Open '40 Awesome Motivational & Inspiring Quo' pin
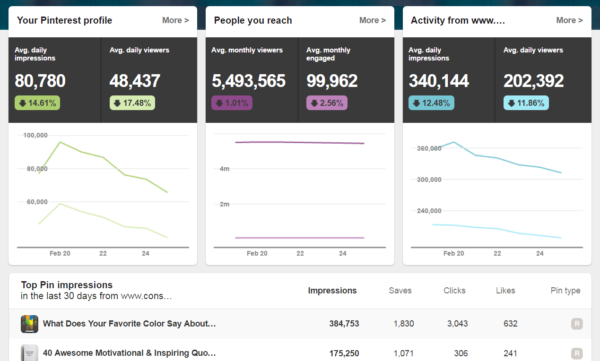600x361 pixels. [x=129, y=353]
